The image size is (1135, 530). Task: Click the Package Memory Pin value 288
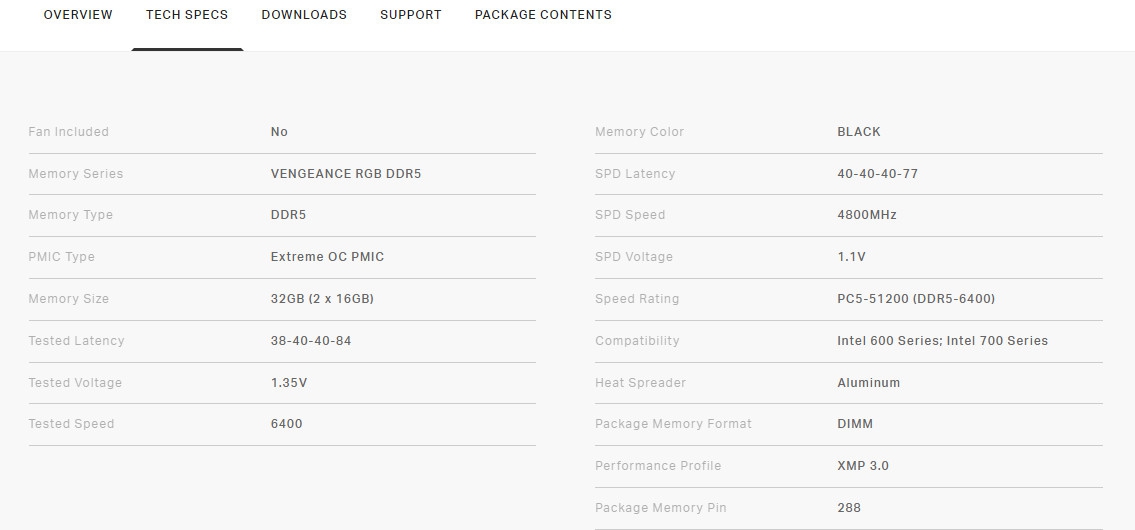coord(849,508)
